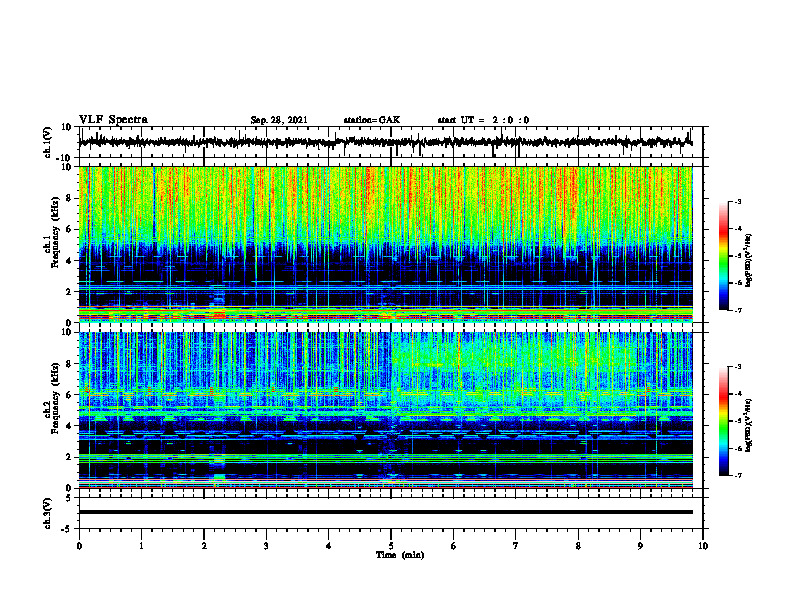Click the "3" time axis tick label

pos(266,546)
